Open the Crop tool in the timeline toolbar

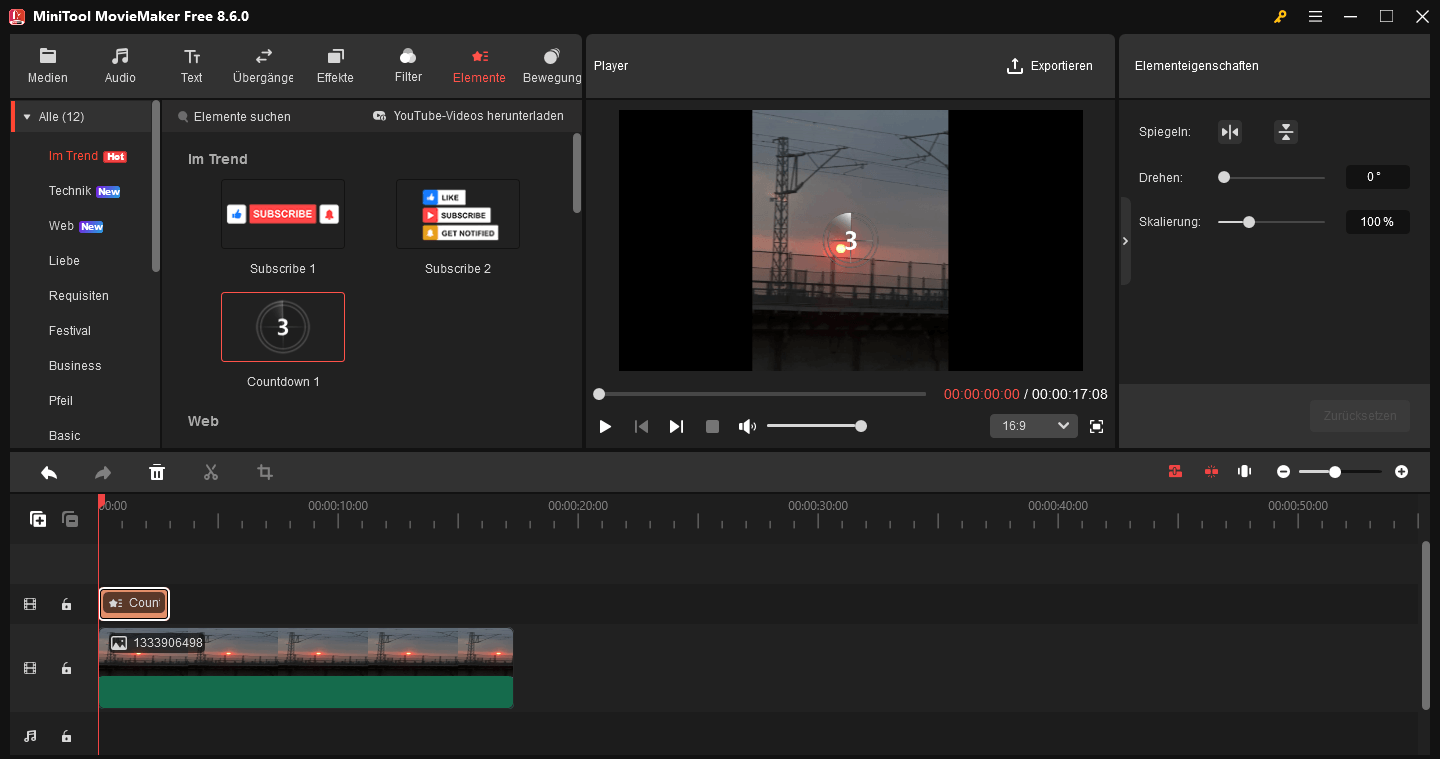[264, 471]
